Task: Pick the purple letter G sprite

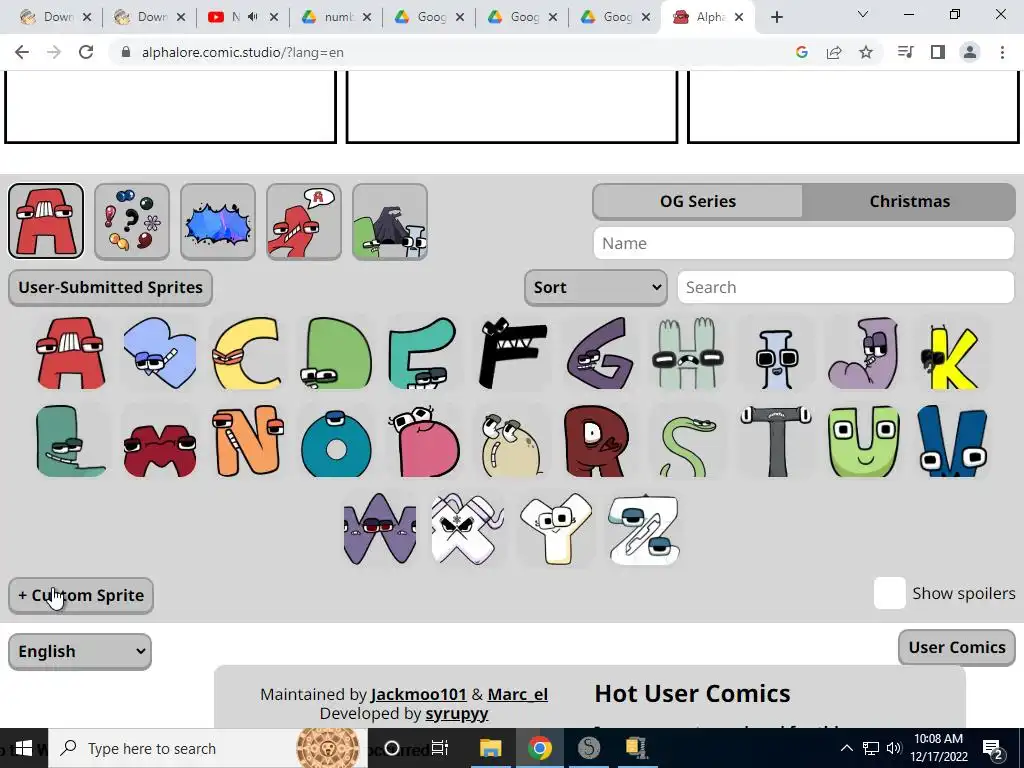Action: tap(600, 353)
